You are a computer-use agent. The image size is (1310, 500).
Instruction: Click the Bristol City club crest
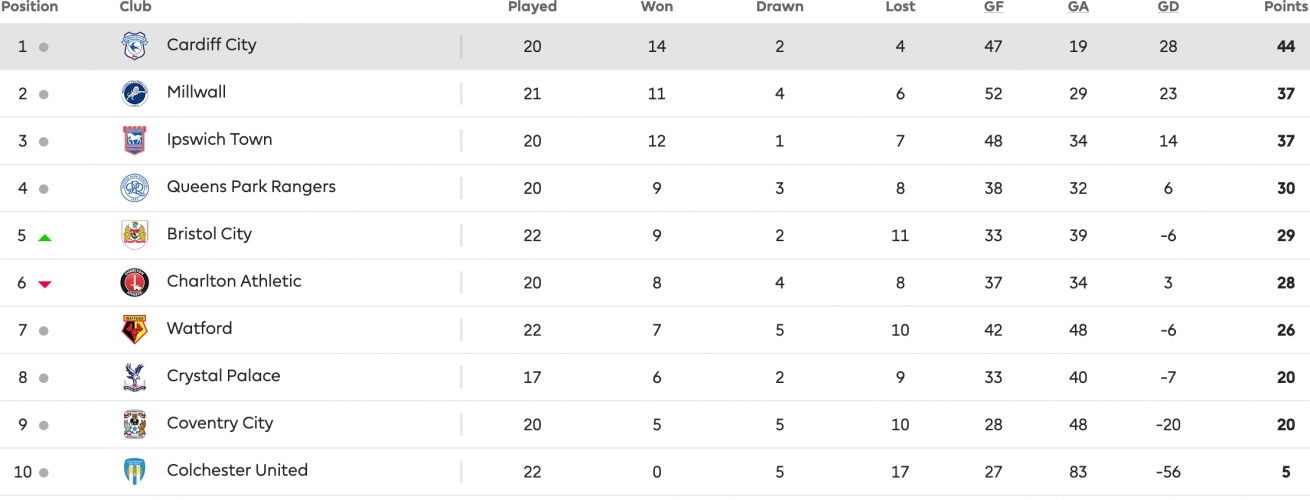(134, 235)
